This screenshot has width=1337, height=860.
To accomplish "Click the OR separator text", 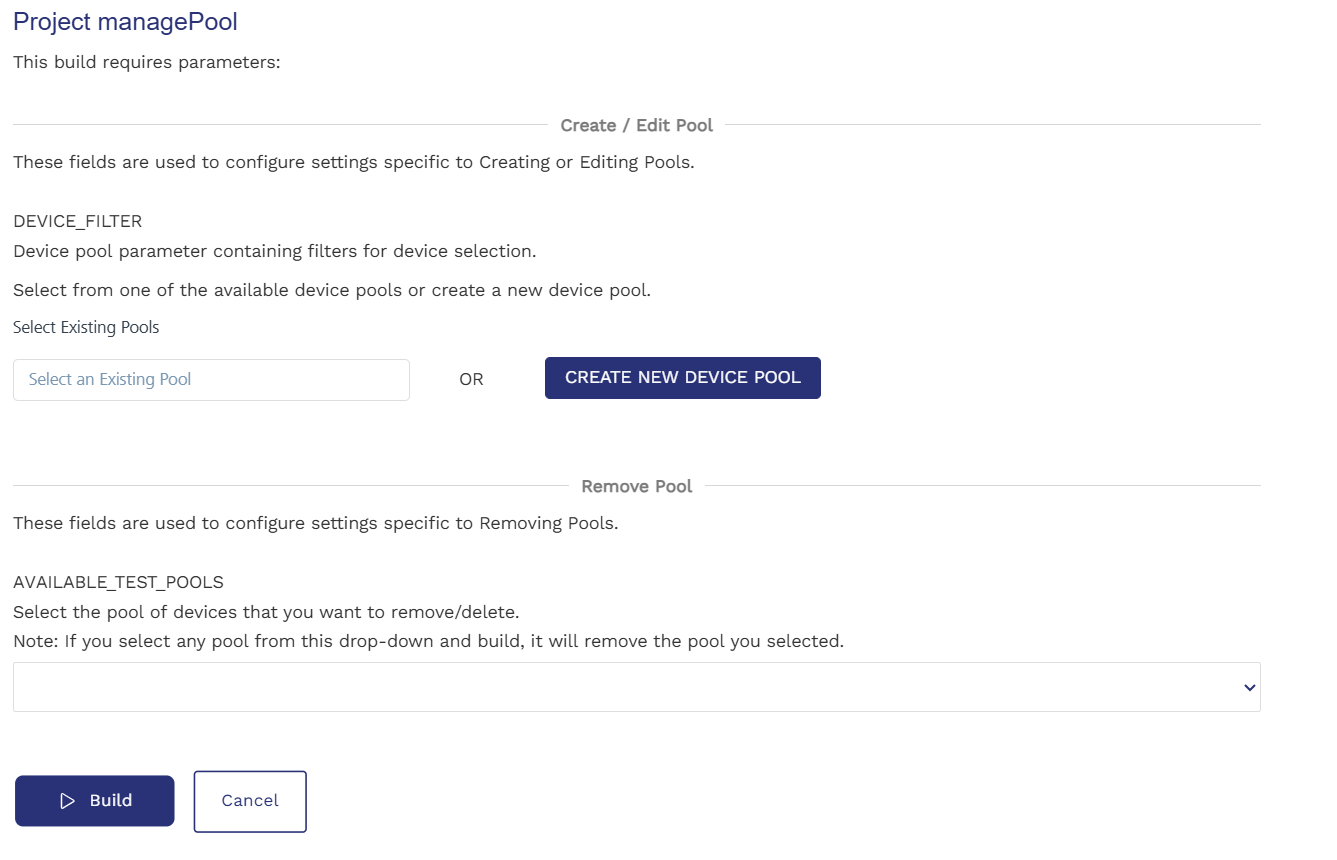I will [x=471, y=380].
